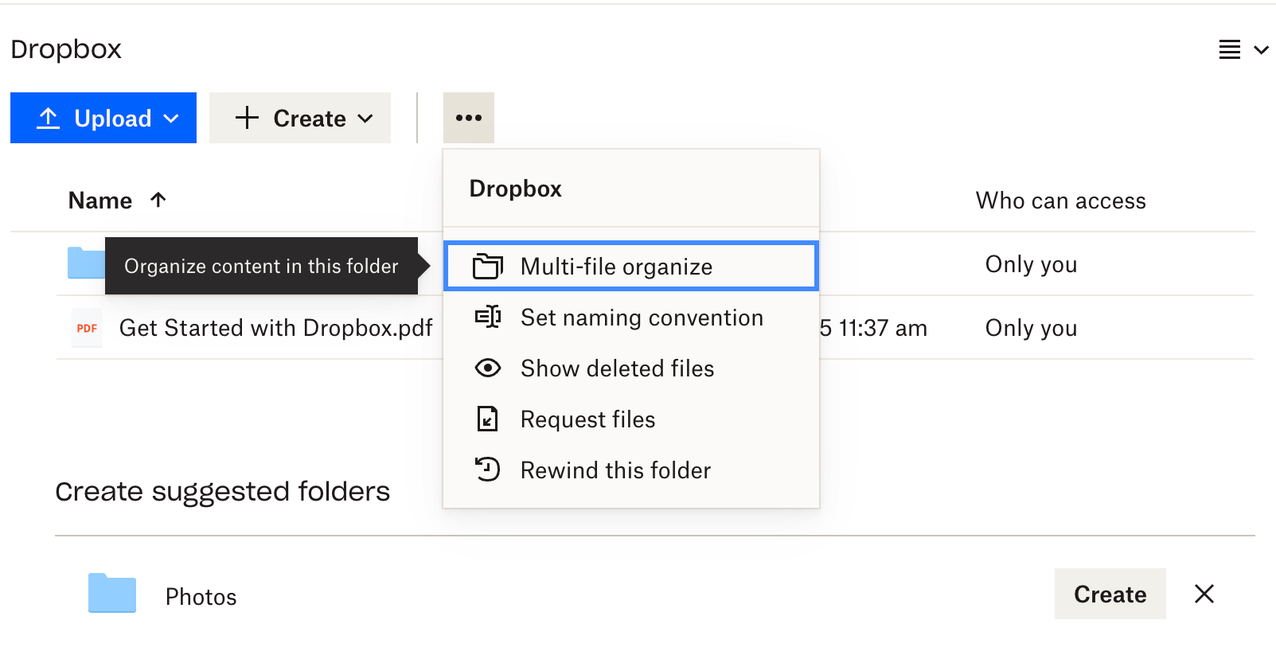Expand the Create dropdown
The width and height of the screenshot is (1276, 651).
[363, 117]
